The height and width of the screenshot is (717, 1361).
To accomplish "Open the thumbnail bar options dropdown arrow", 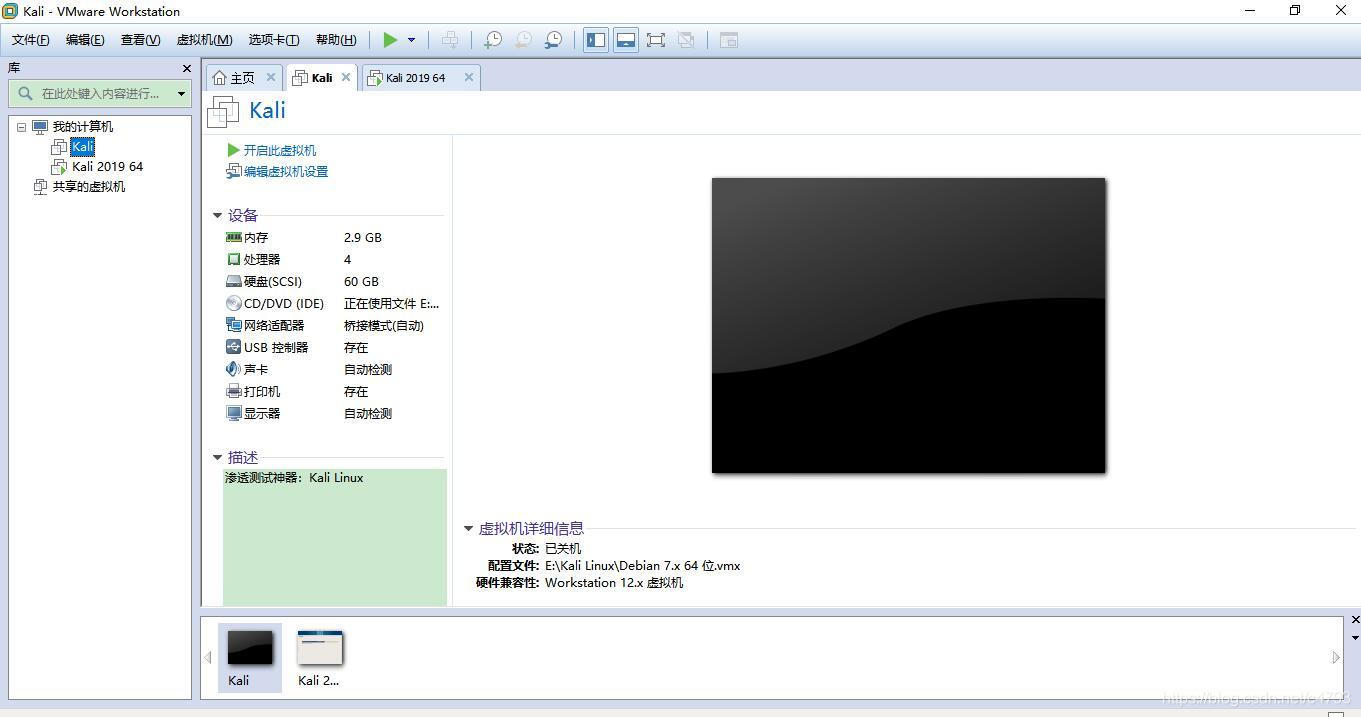I will [x=1355, y=637].
